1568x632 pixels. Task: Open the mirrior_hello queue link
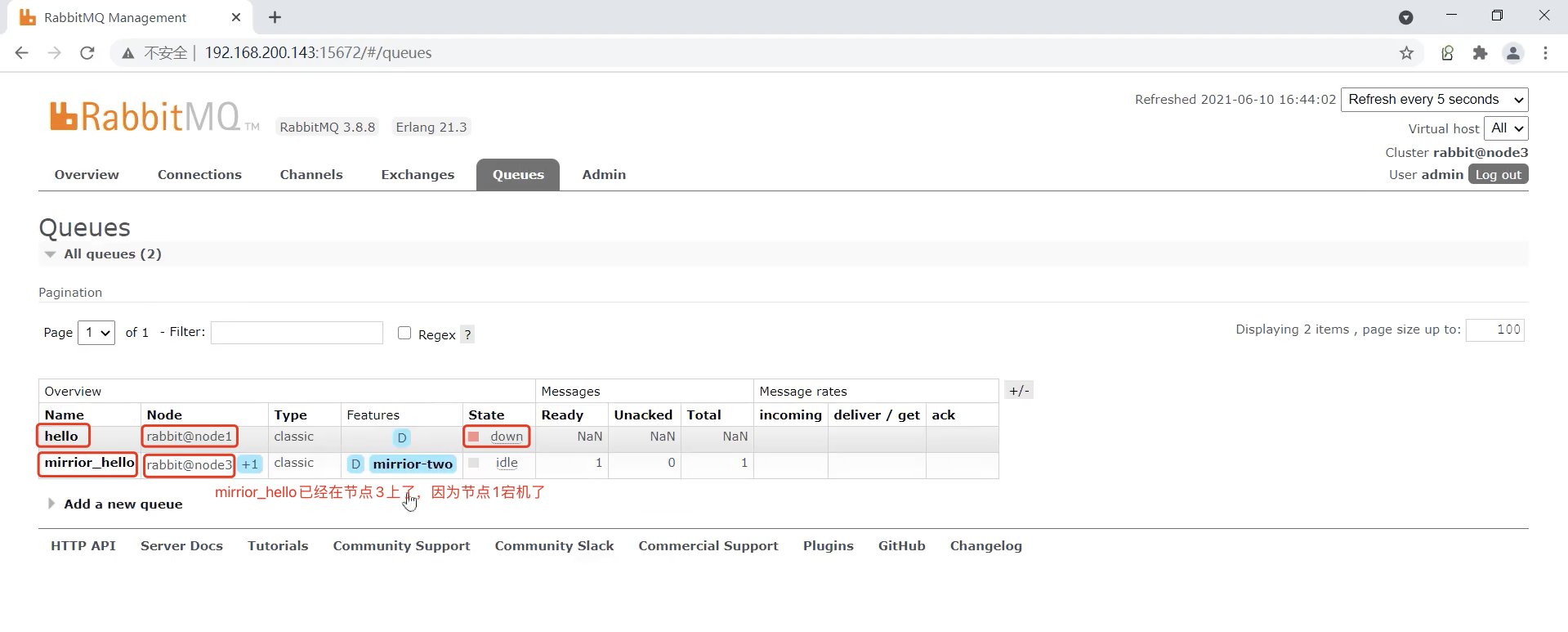pyautogui.click(x=89, y=463)
